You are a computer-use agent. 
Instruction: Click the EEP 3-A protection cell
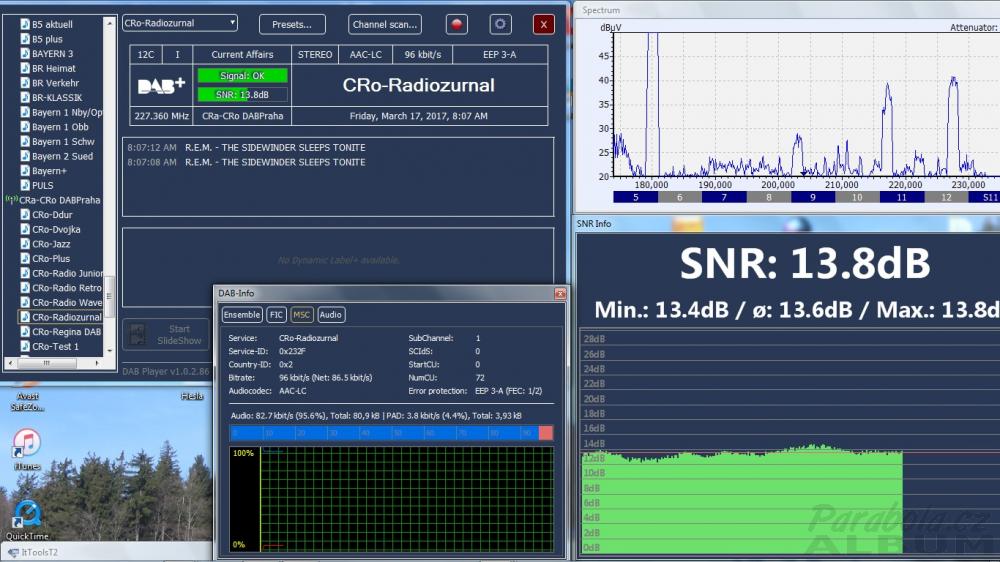click(499, 55)
